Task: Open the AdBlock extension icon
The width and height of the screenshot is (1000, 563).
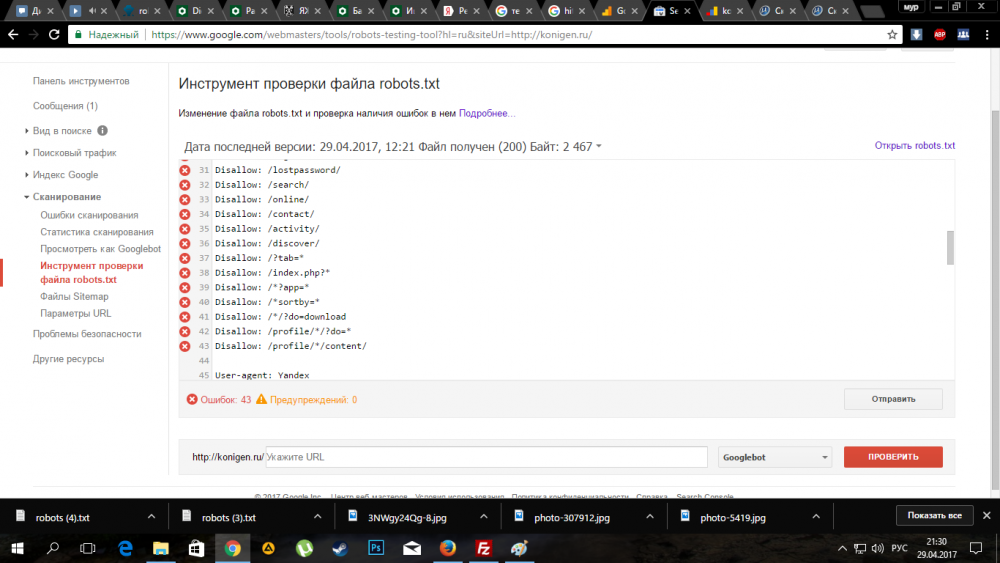Action: pos(939,34)
